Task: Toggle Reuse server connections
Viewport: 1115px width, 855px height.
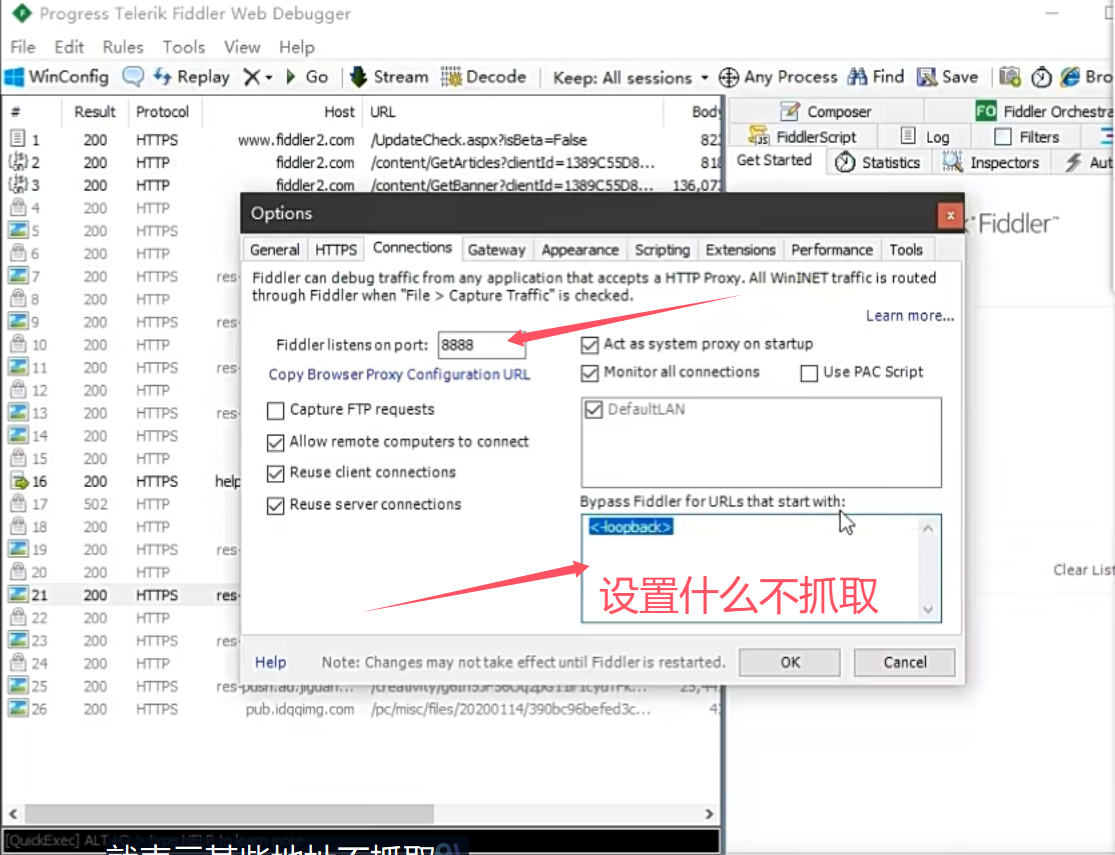Action: [x=275, y=505]
